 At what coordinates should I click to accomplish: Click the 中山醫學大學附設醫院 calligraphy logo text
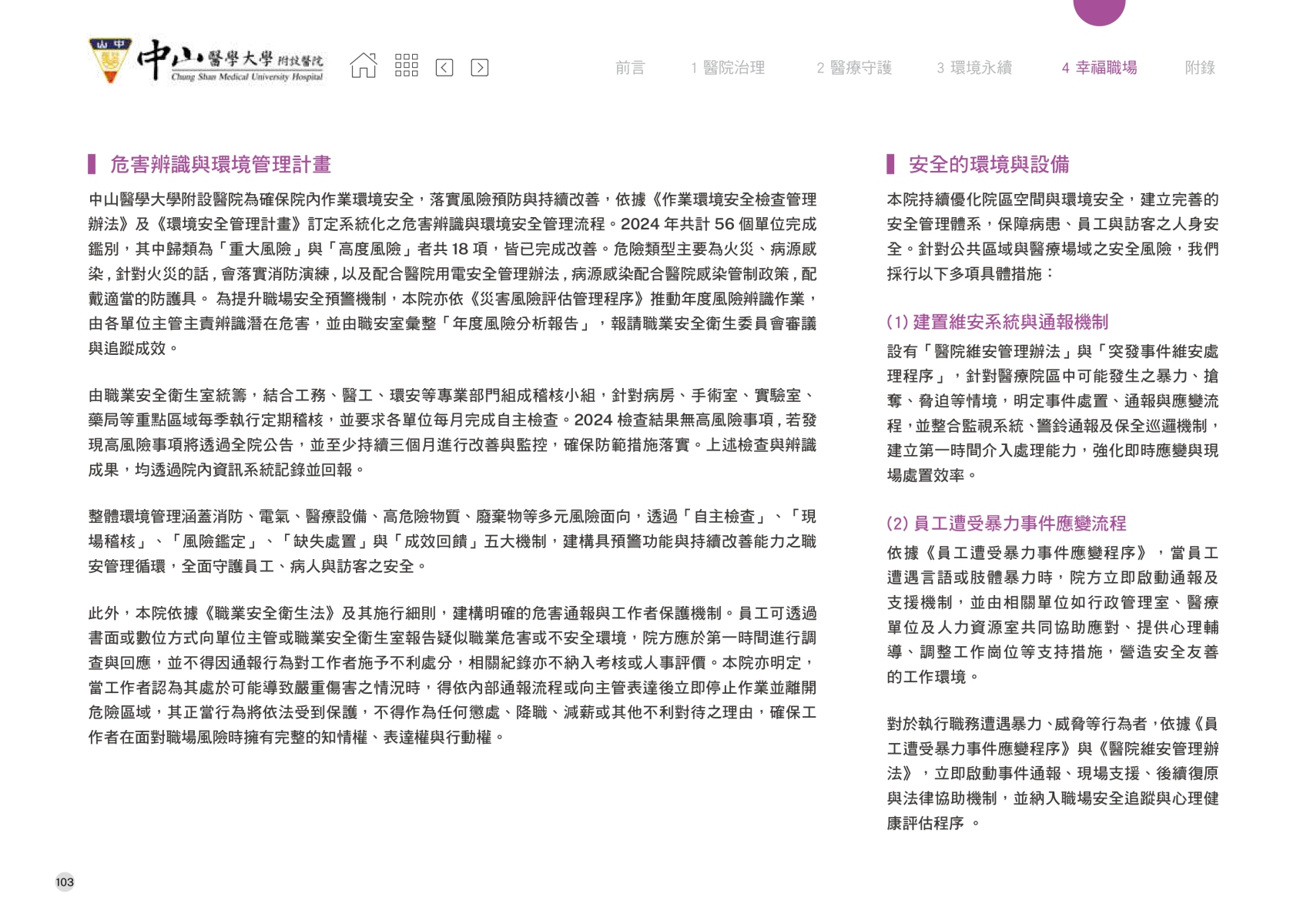coord(231,60)
